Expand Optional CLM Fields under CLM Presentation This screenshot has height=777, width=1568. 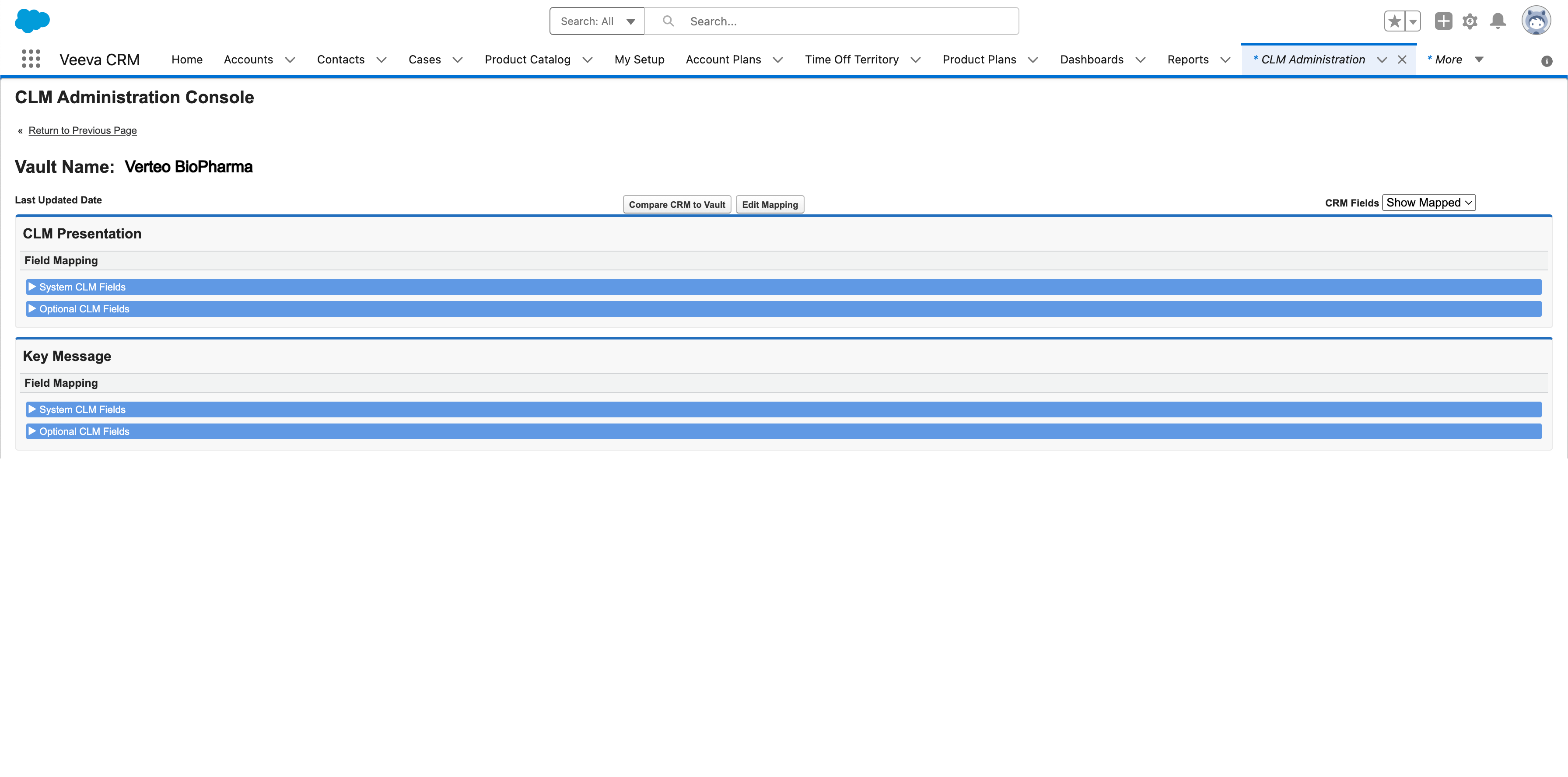[x=84, y=309]
